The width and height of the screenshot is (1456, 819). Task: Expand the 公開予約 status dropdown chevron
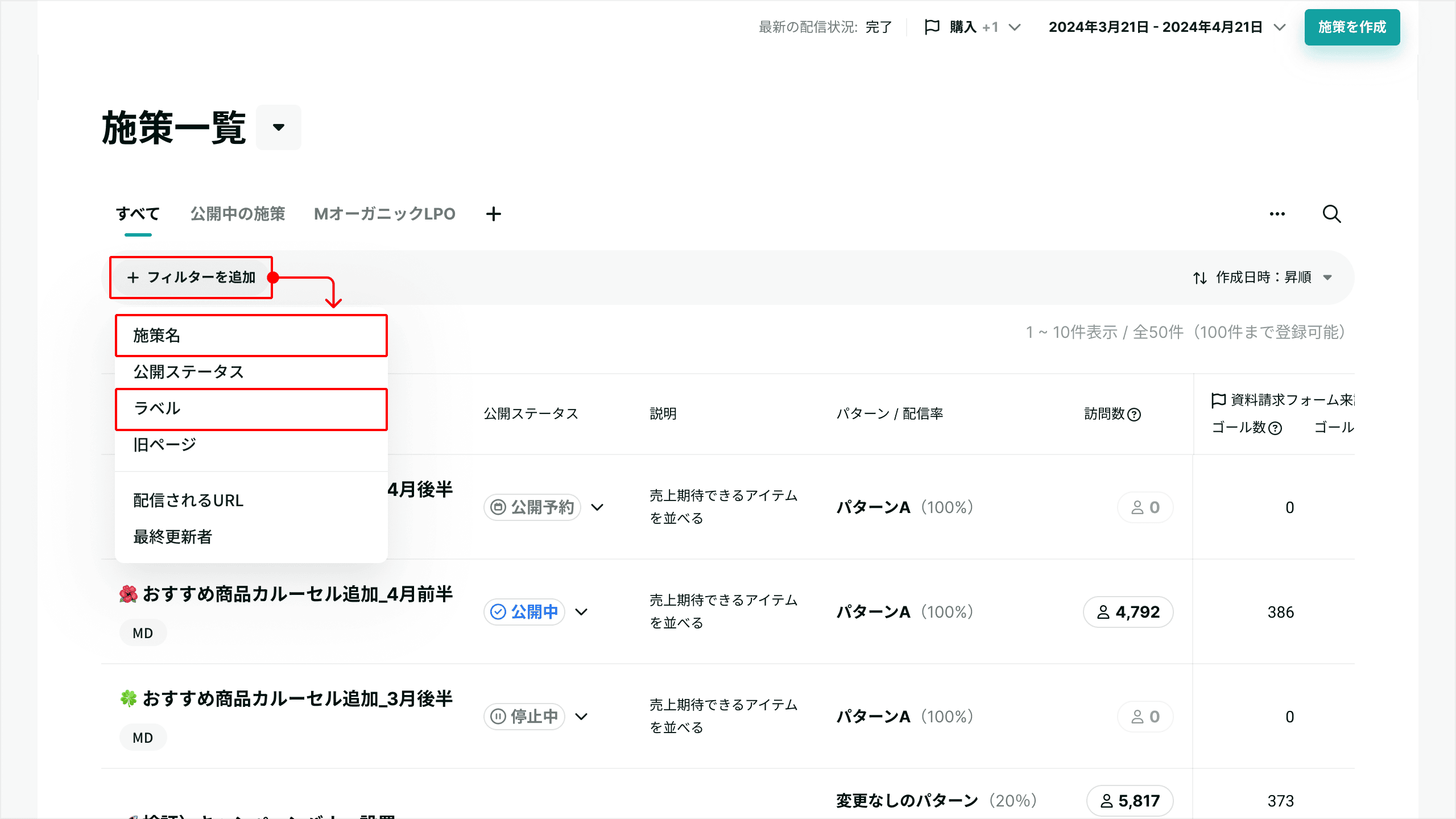point(597,507)
